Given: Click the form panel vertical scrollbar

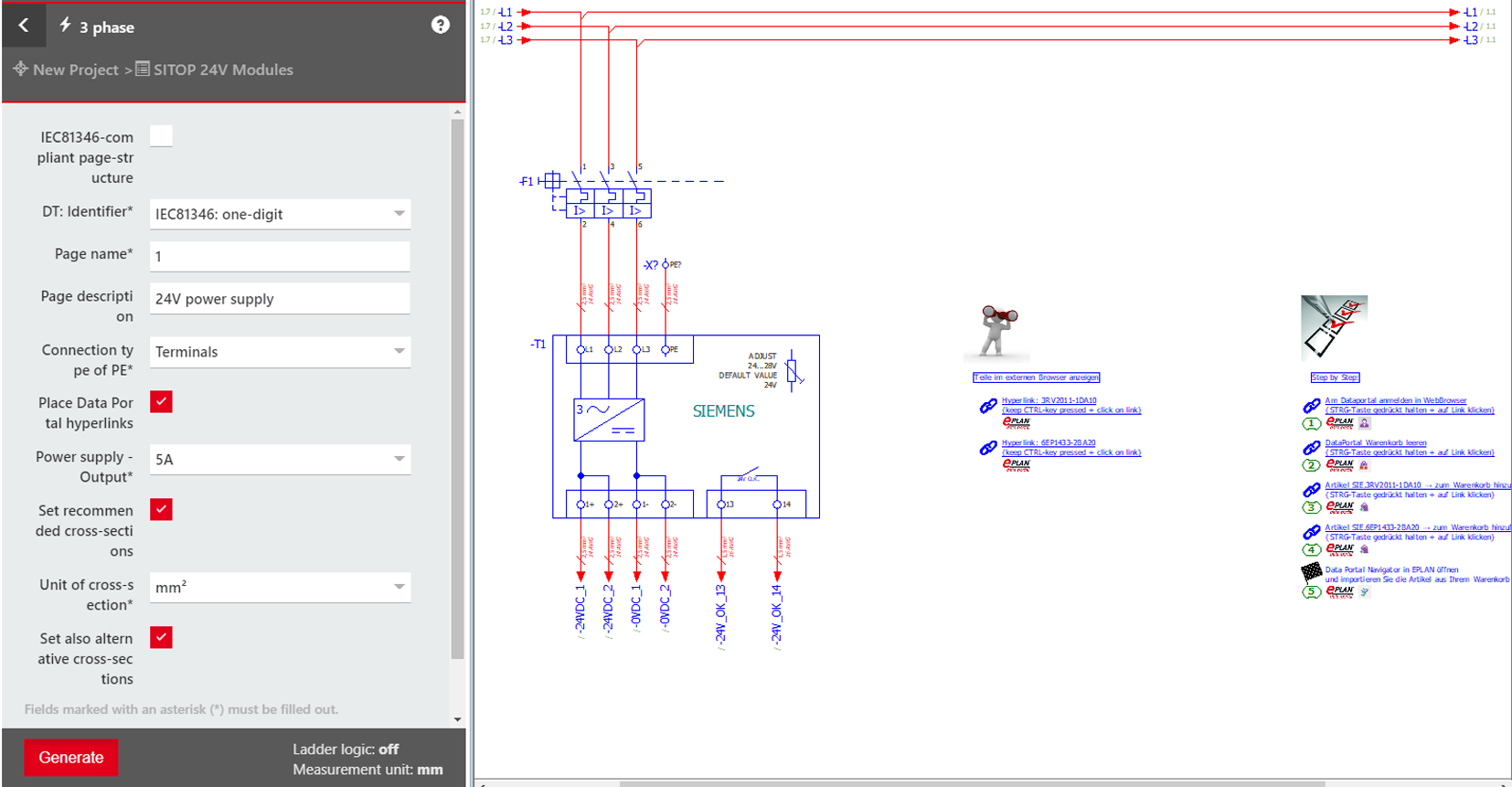Looking at the screenshot, I should click(458, 388).
